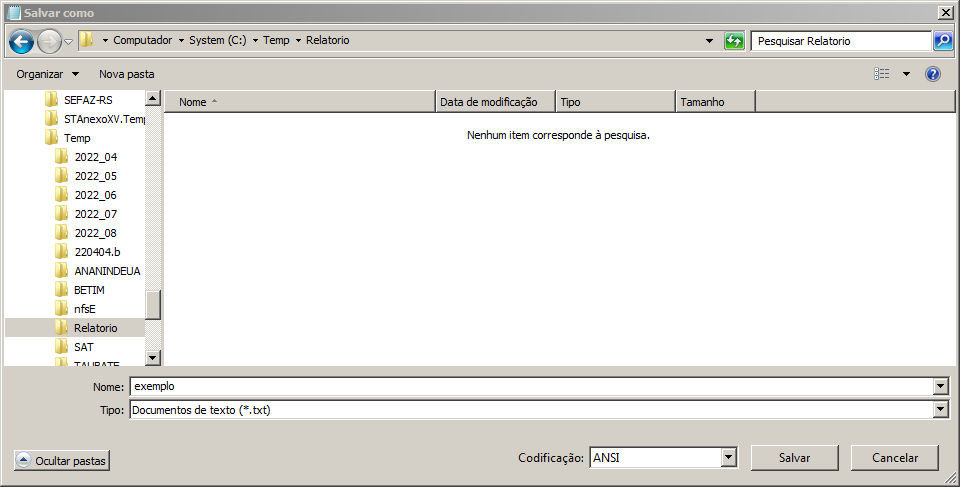This screenshot has height=487, width=960.
Task: Click System (C:) in the breadcrumb
Action: coord(217,40)
